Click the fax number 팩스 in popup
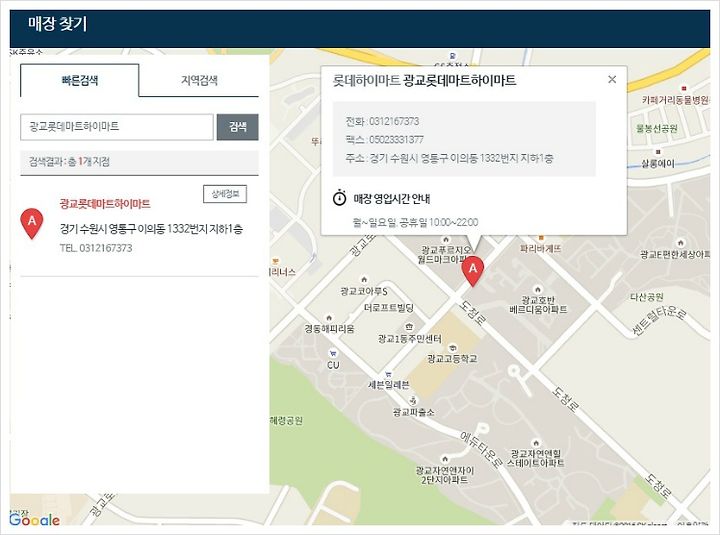The width and height of the screenshot is (720, 535). pyautogui.click(x=384, y=140)
